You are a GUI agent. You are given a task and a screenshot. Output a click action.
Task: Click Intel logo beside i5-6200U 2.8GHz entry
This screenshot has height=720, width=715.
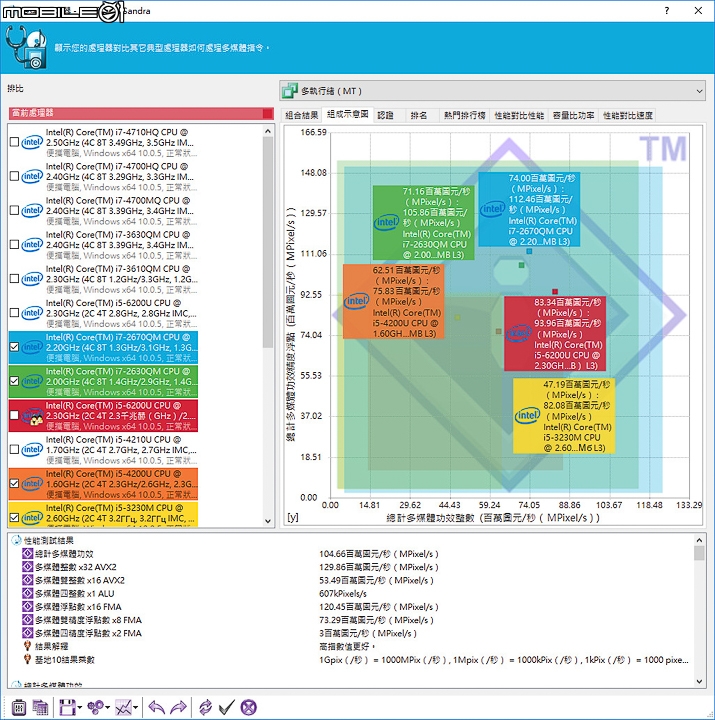32,313
